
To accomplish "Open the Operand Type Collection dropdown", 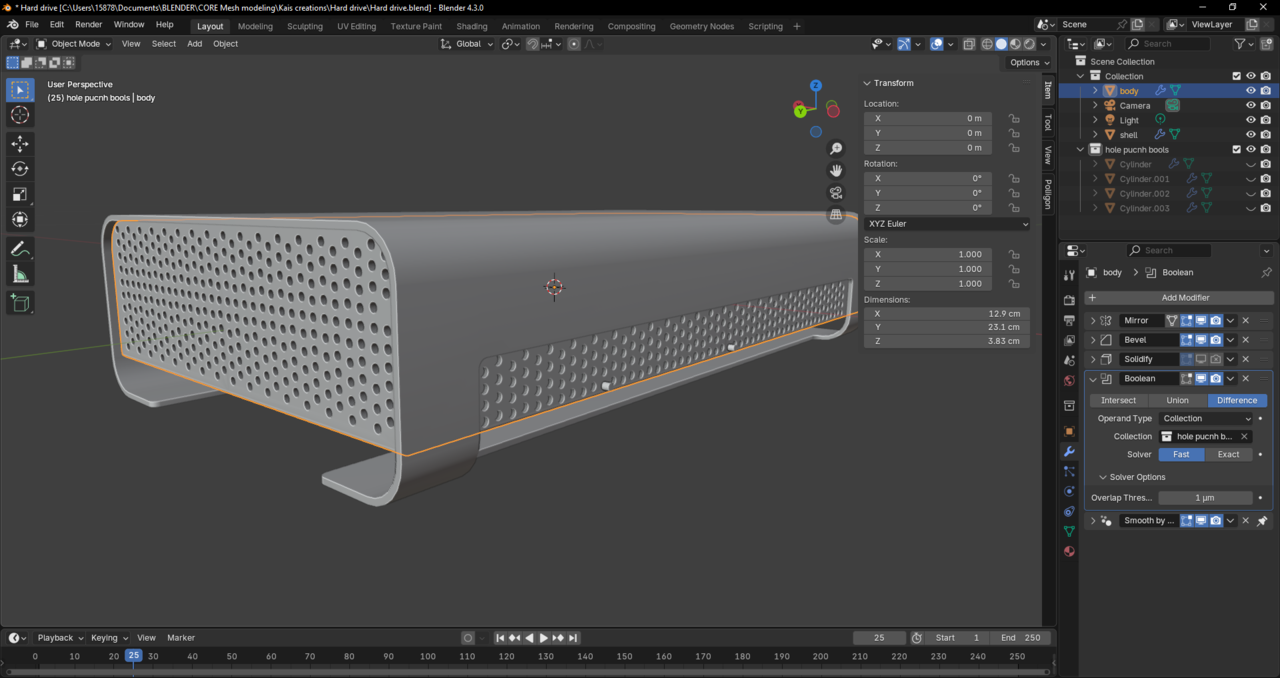I will coord(1206,419).
